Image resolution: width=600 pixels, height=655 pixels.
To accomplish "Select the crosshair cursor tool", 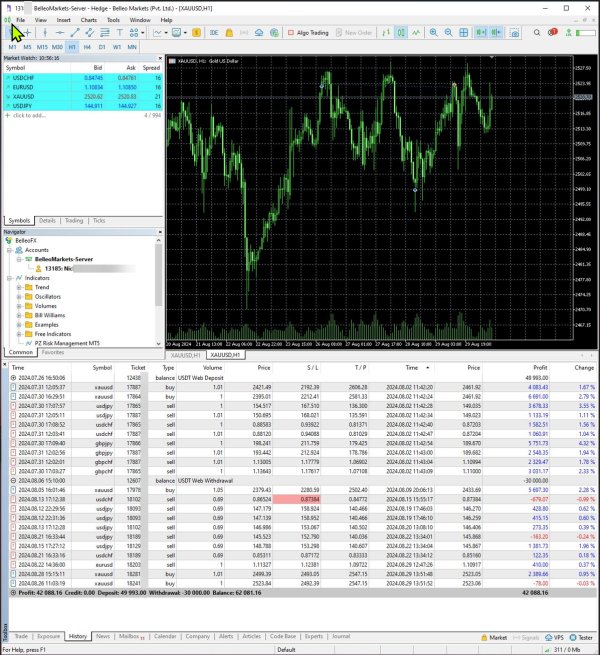I will [28, 33].
